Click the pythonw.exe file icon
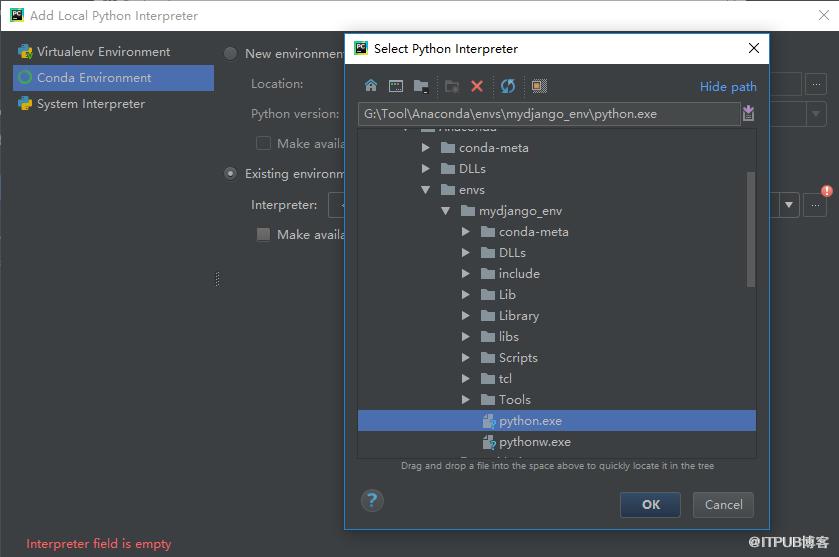 [489, 442]
